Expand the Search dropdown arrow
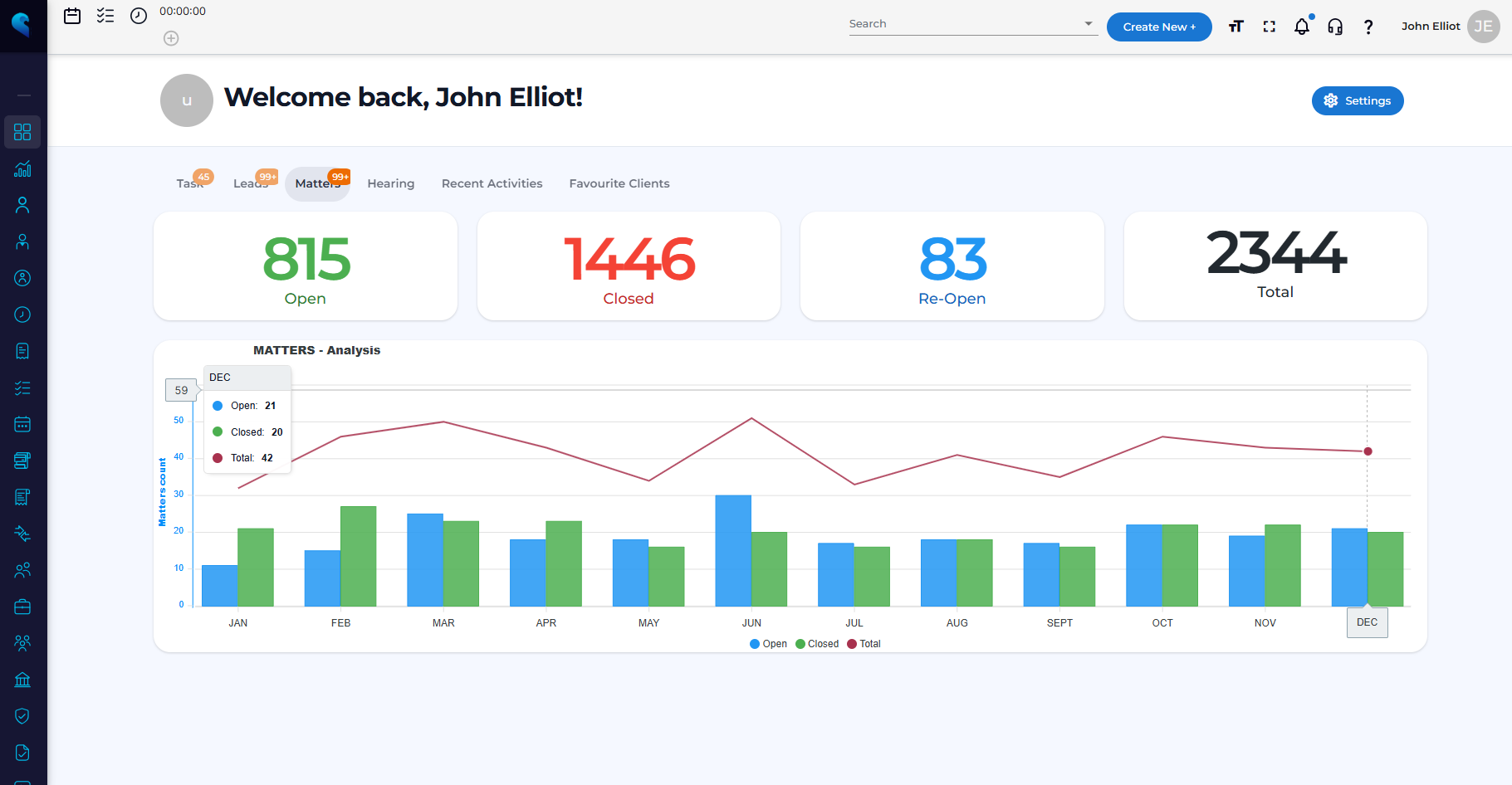This screenshot has width=1512, height=785. (1088, 24)
